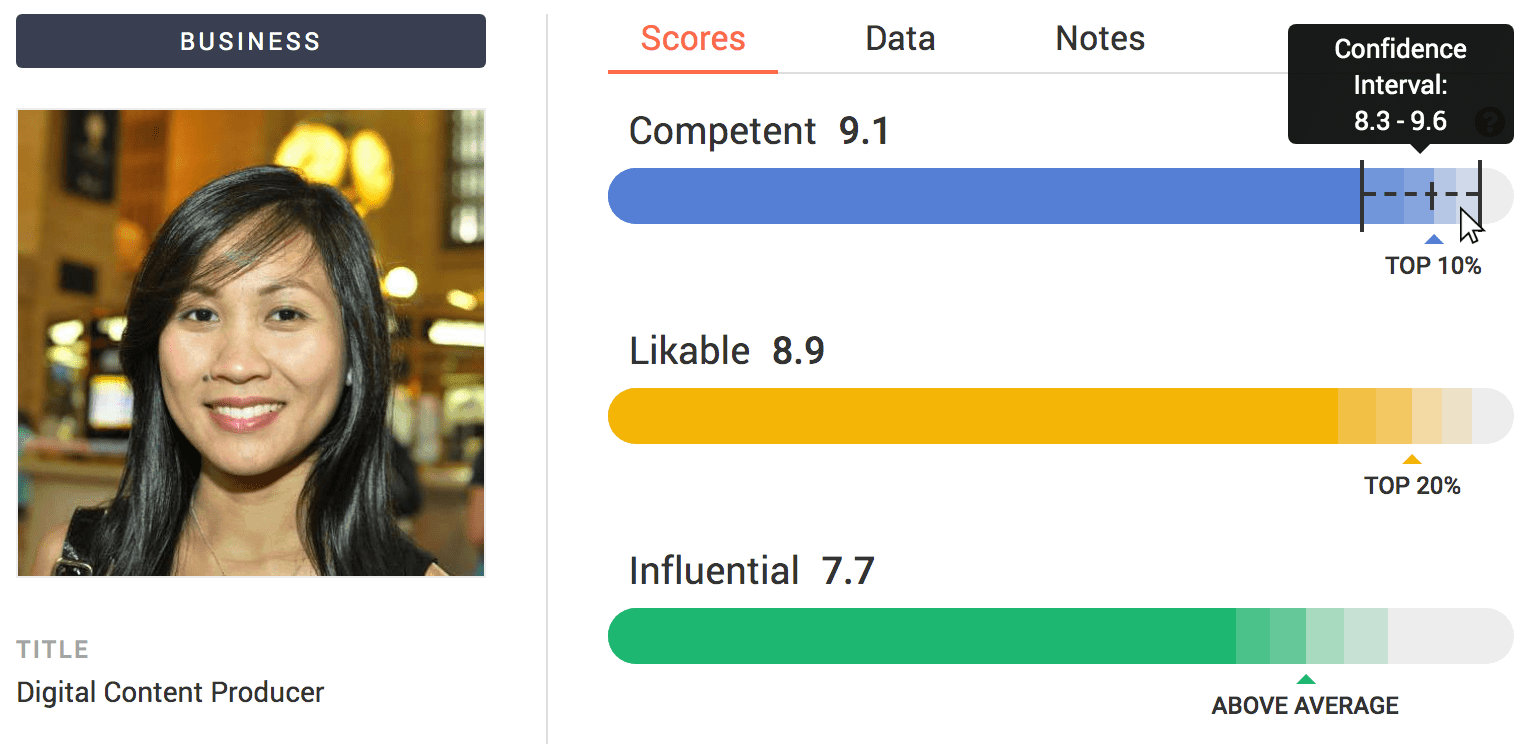Switch to the Scores tab
The width and height of the screenshot is (1540, 744).
(693, 39)
